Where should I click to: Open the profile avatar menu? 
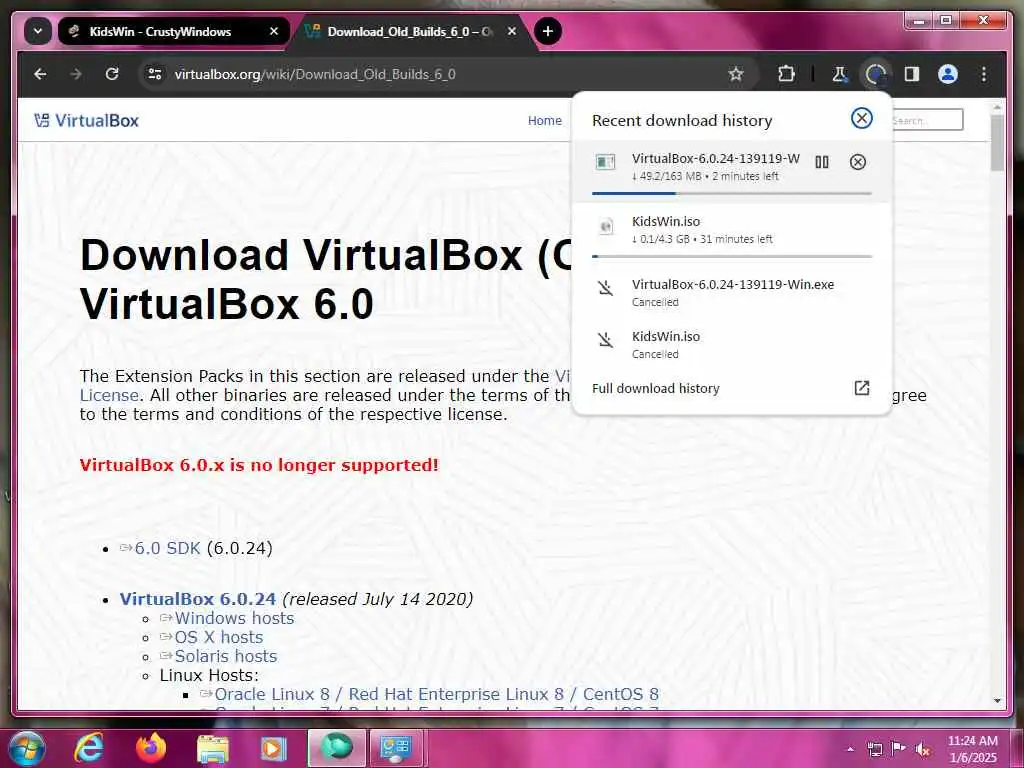coord(948,74)
